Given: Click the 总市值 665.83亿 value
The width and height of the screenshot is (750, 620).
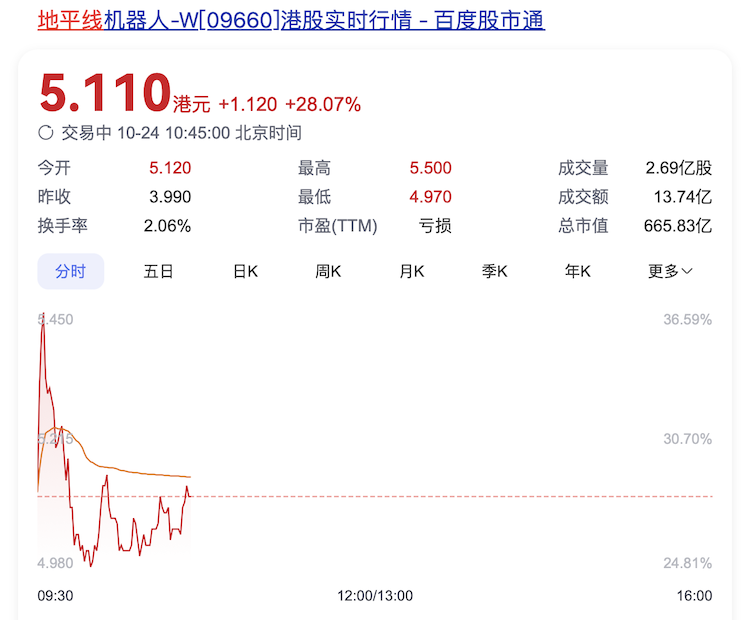Looking at the screenshot, I should coord(677,226).
